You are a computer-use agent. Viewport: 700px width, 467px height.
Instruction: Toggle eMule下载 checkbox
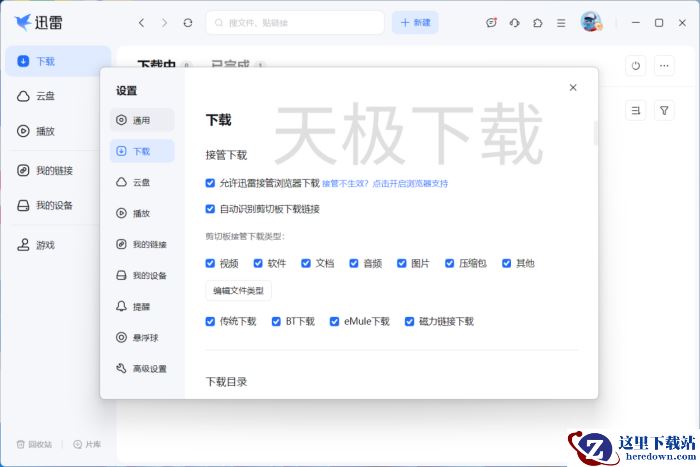pos(334,321)
